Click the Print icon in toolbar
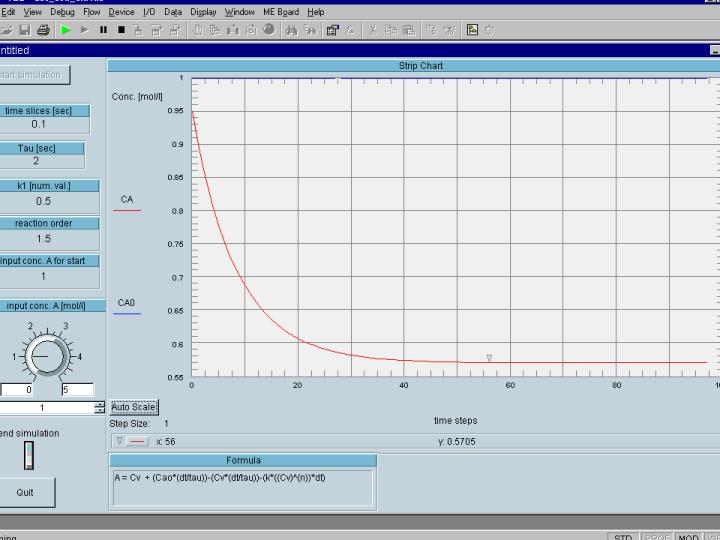Viewport: 720px width, 540px height. [x=43, y=30]
